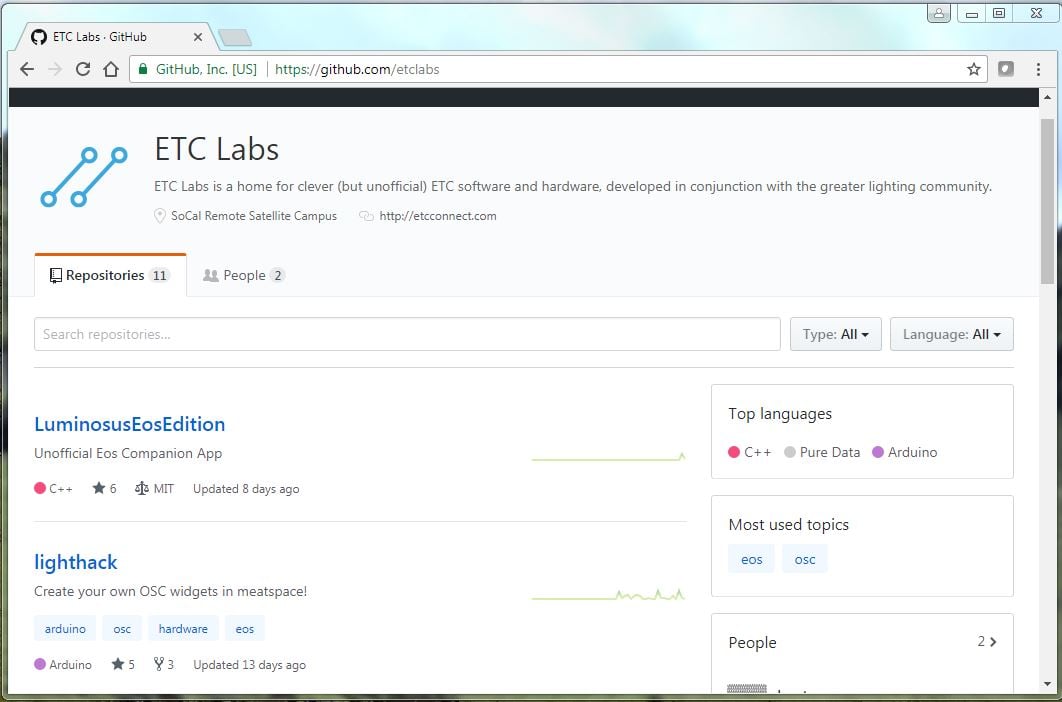Open the http://etcconnect.com link
The image size is (1062, 702).
coord(438,216)
